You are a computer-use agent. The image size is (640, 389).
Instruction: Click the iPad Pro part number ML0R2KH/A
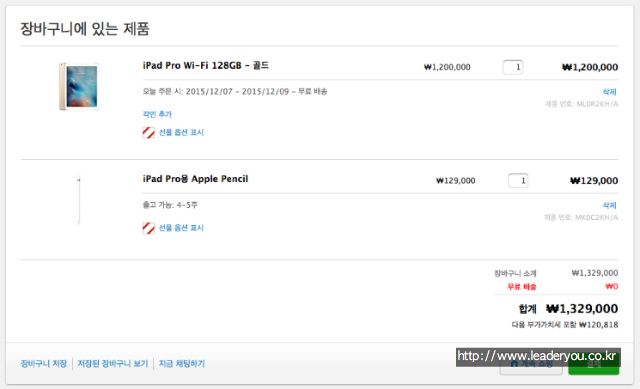pos(597,104)
